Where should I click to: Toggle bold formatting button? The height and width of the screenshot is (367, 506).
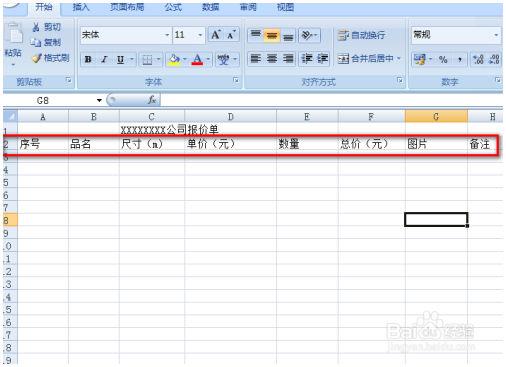[x=88, y=60]
